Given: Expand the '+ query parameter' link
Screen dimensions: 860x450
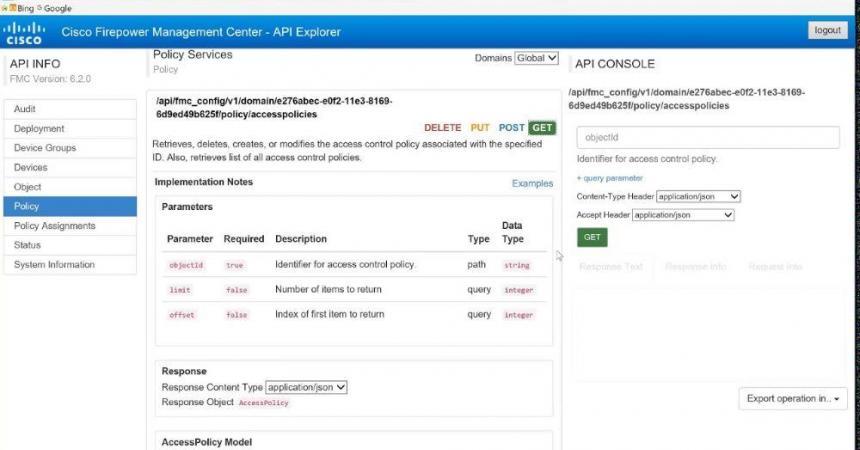Looking at the screenshot, I should 609,178.
